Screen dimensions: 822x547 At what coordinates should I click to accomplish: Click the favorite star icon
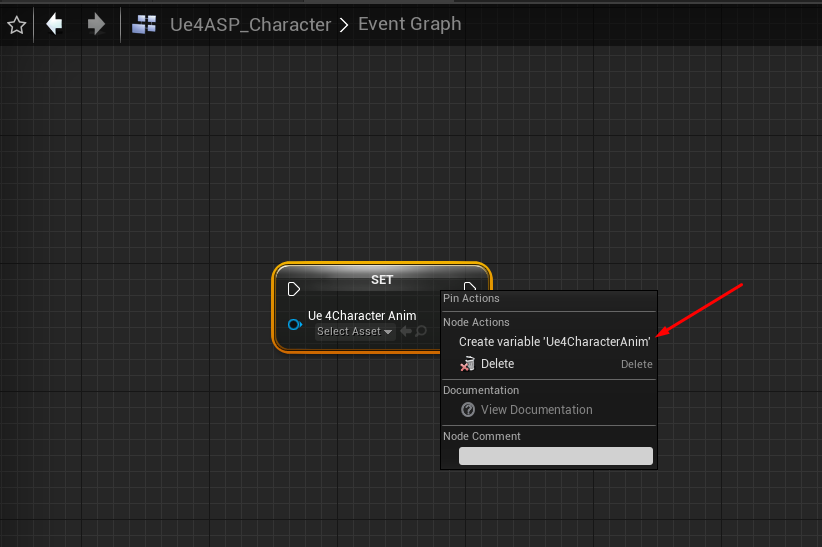(x=17, y=25)
